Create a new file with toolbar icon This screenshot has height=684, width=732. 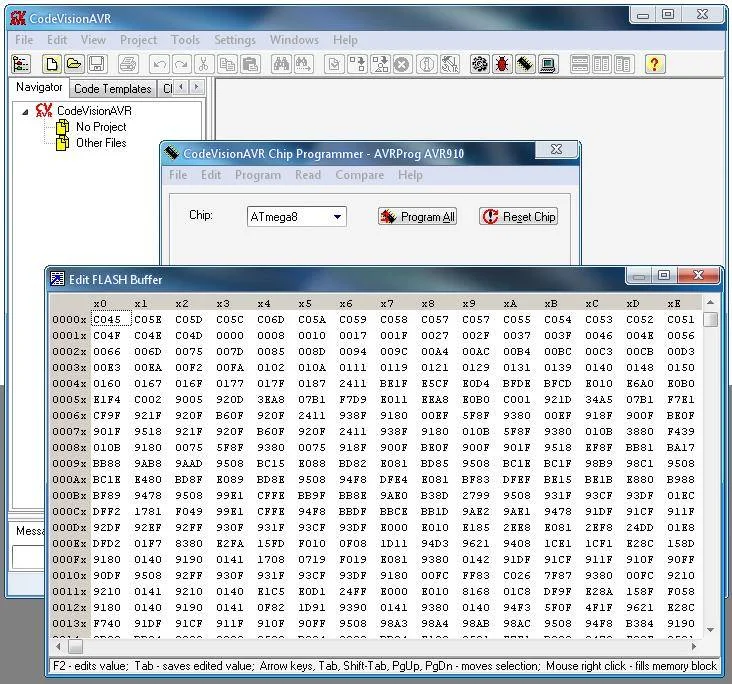[x=51, y=64]
